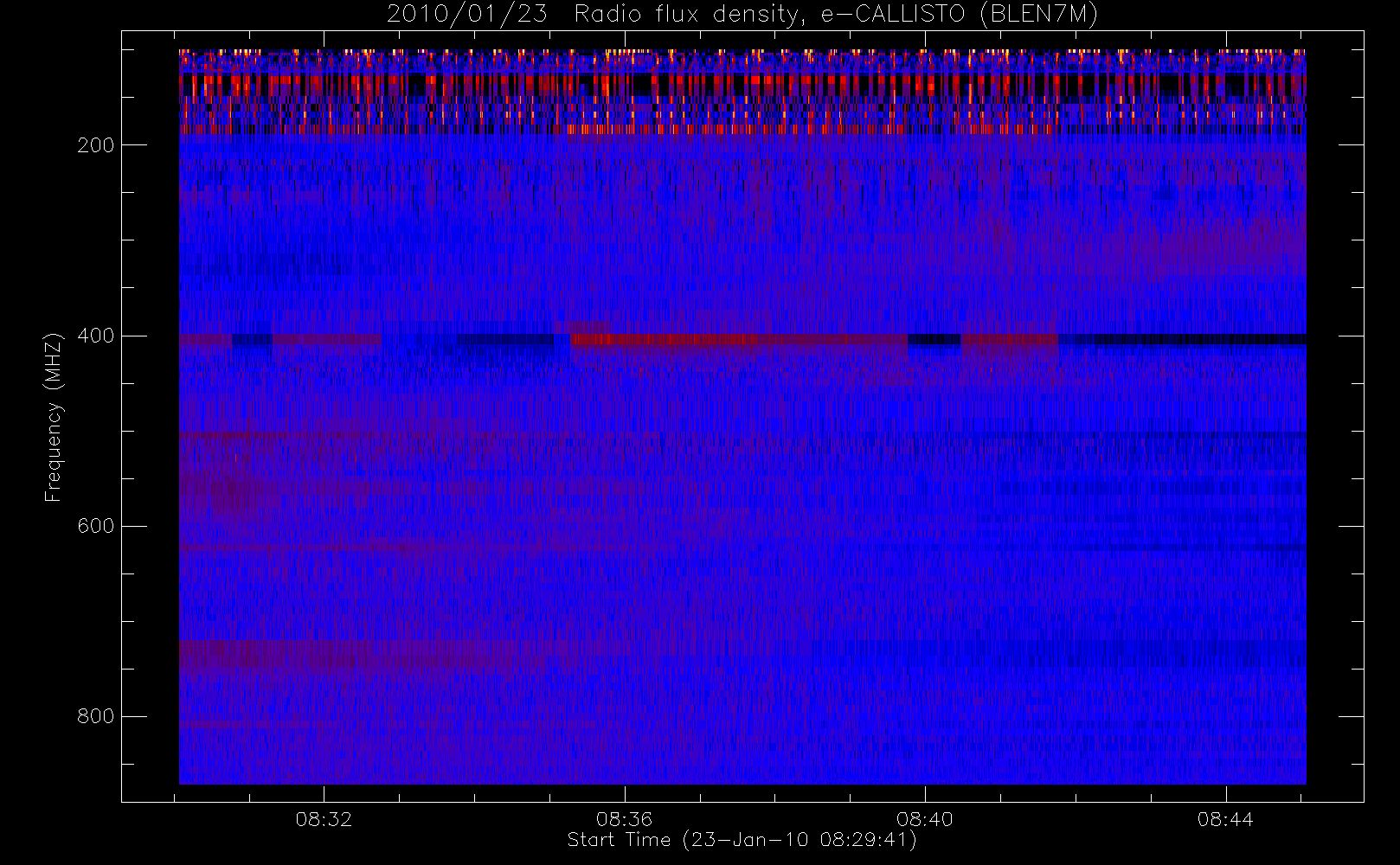Click the 200 frequency tick label
Image resolution: width=1400 pixels, height=865 pixels.
tap(95, 145)
